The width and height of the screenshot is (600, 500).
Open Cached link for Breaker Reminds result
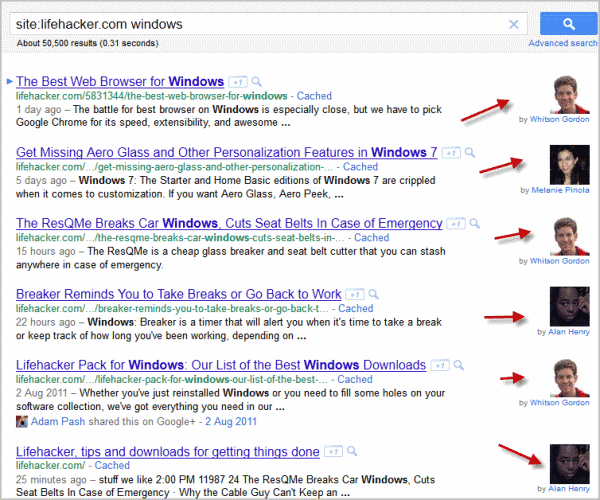(x=355, y=308)
